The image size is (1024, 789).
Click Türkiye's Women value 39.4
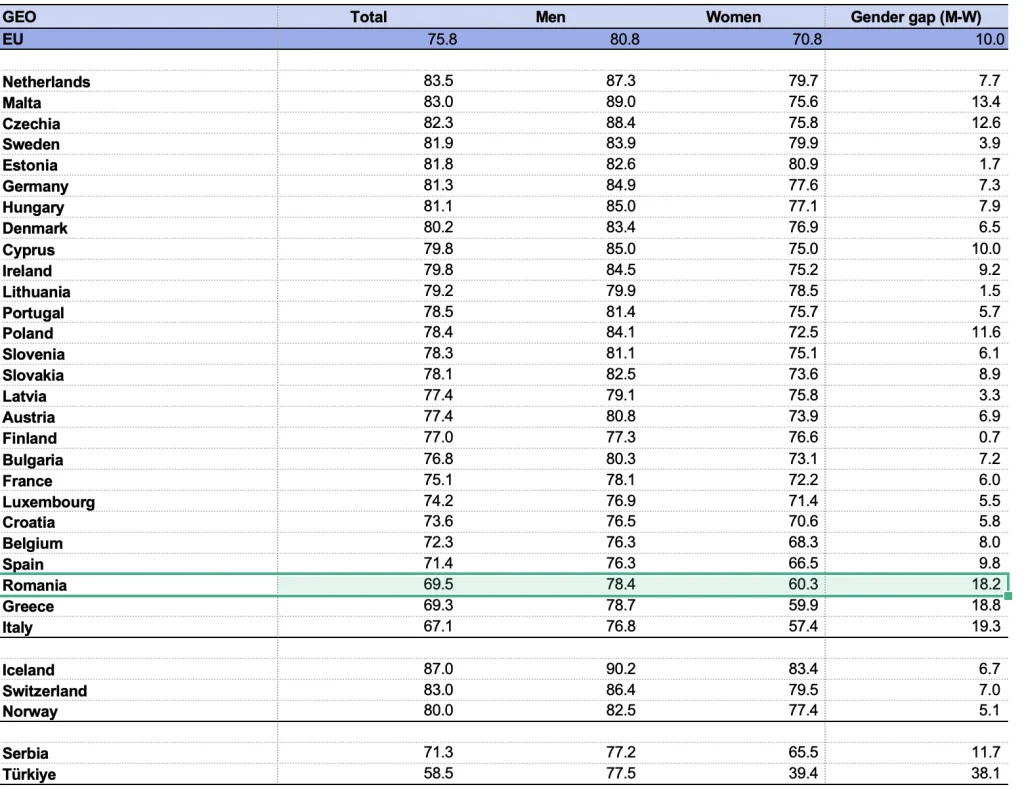[802, 774]
